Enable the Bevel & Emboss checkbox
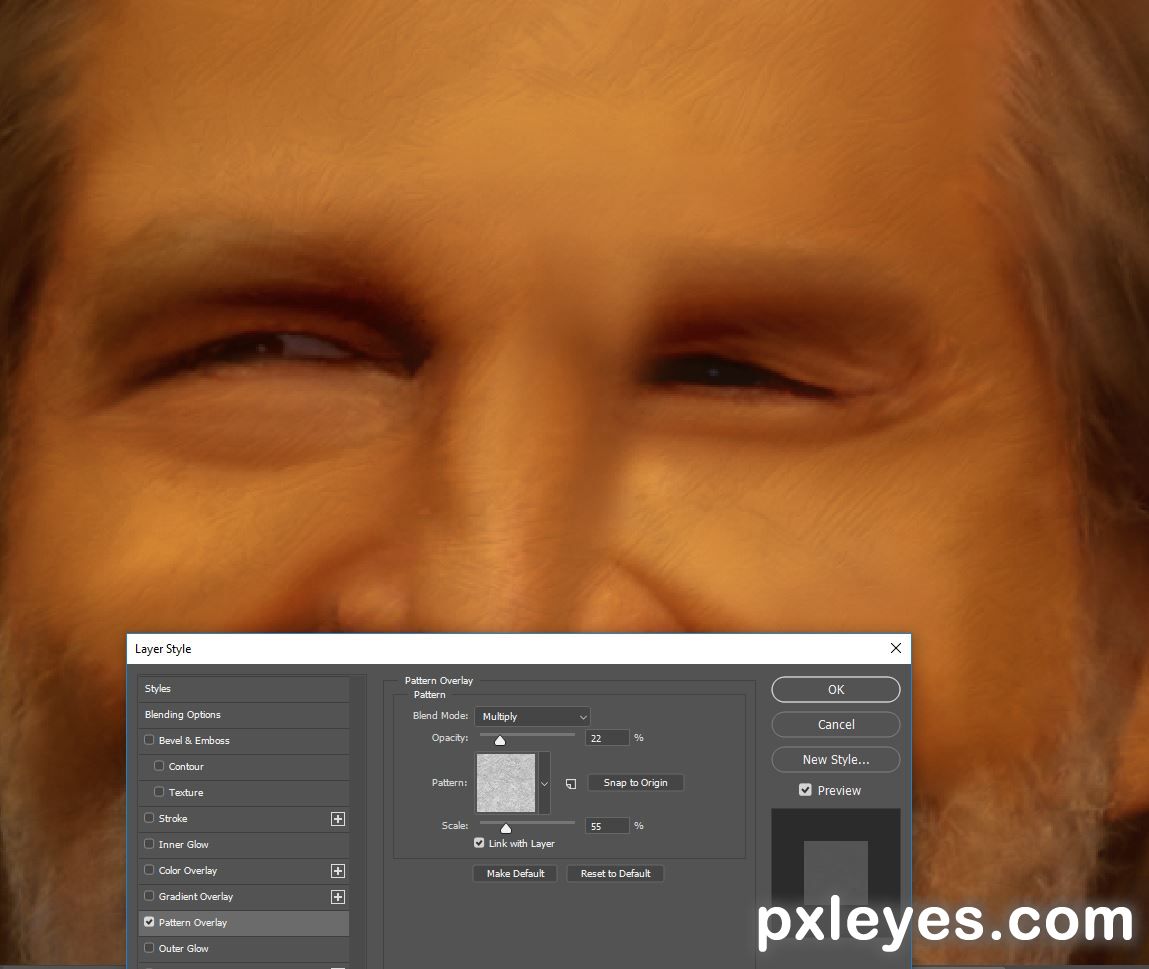This screenshot has height=969, width=1149. click(149, 740)
